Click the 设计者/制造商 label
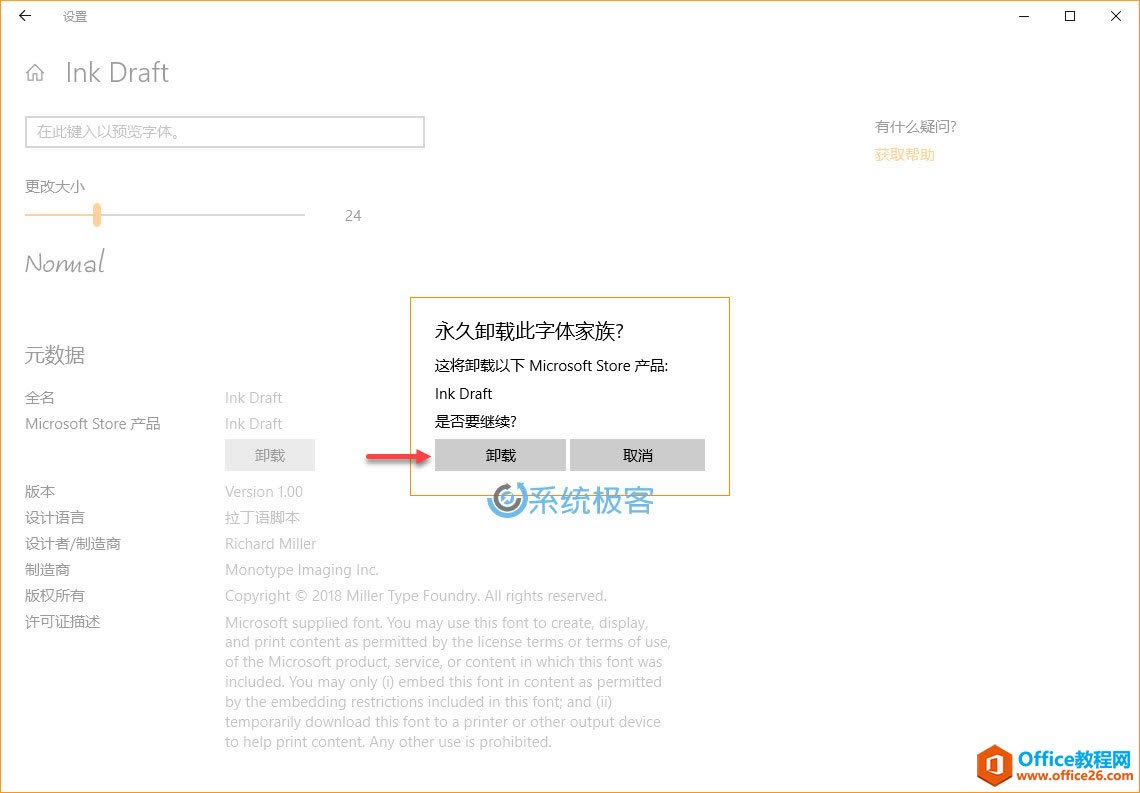This screenshot has height=793, width=1140. [73, 544]
